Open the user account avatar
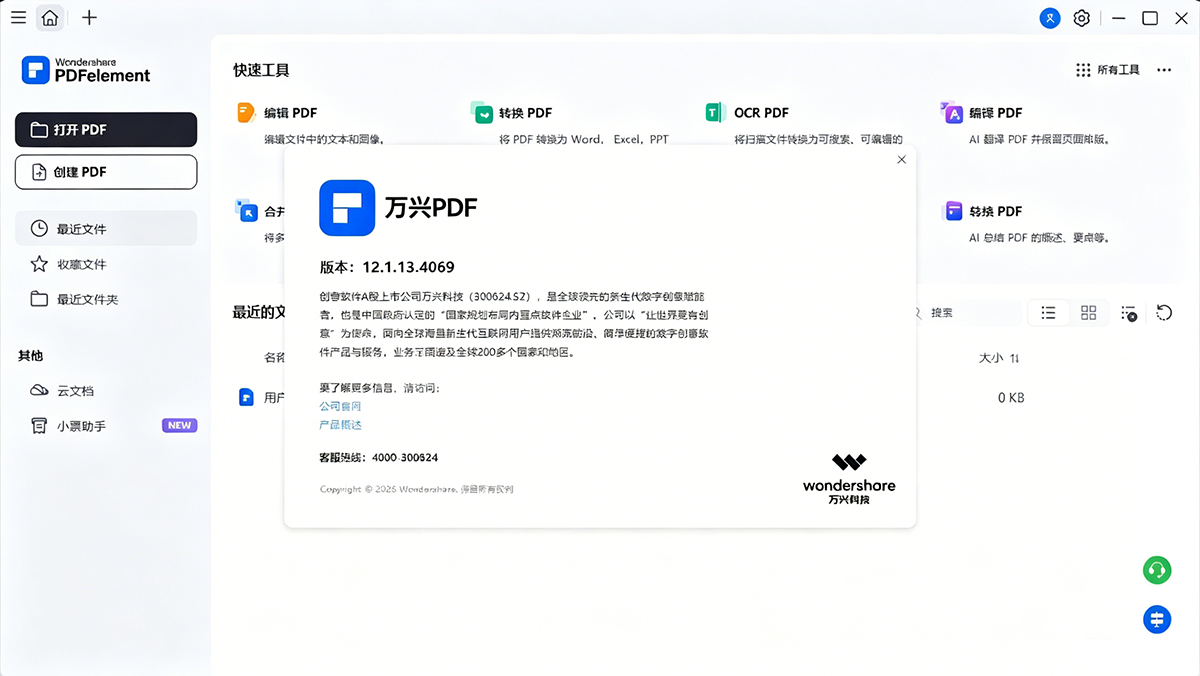This screenshot has width=1200, height=676. [1050, 18]
